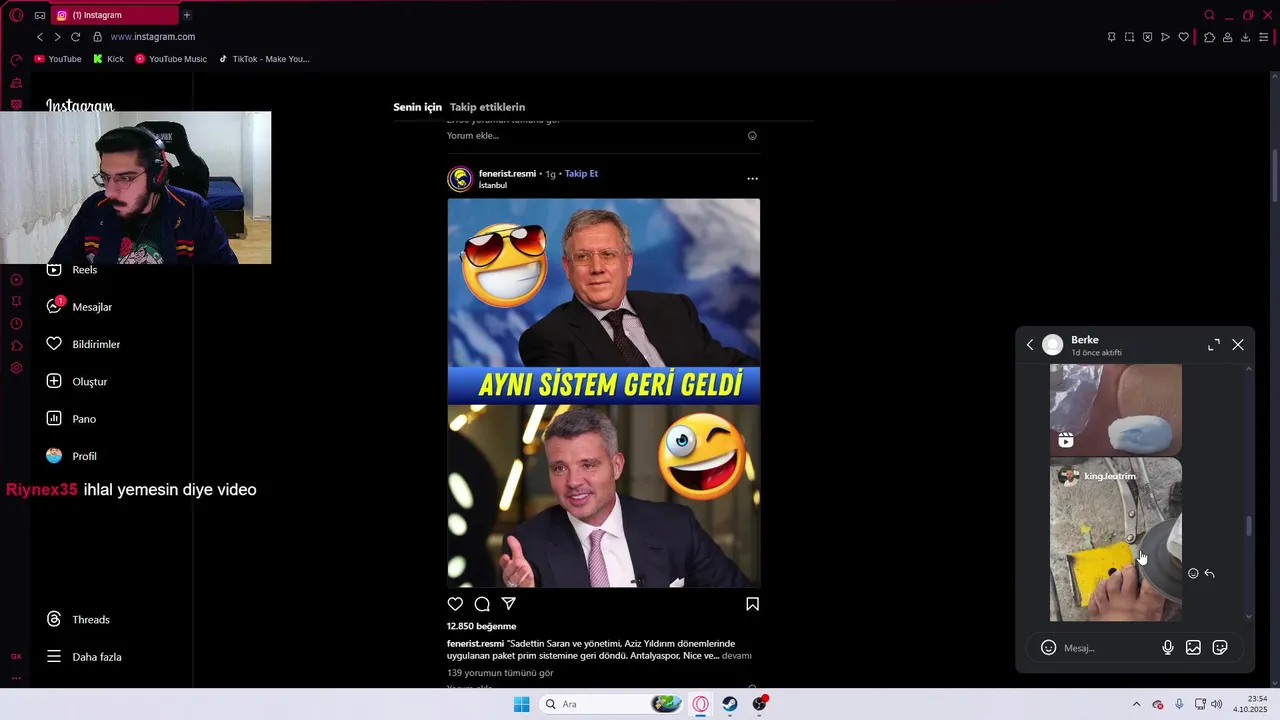Open the Opera sidebar settings gear
This screenshot has height=720, width=1280.
16,368
